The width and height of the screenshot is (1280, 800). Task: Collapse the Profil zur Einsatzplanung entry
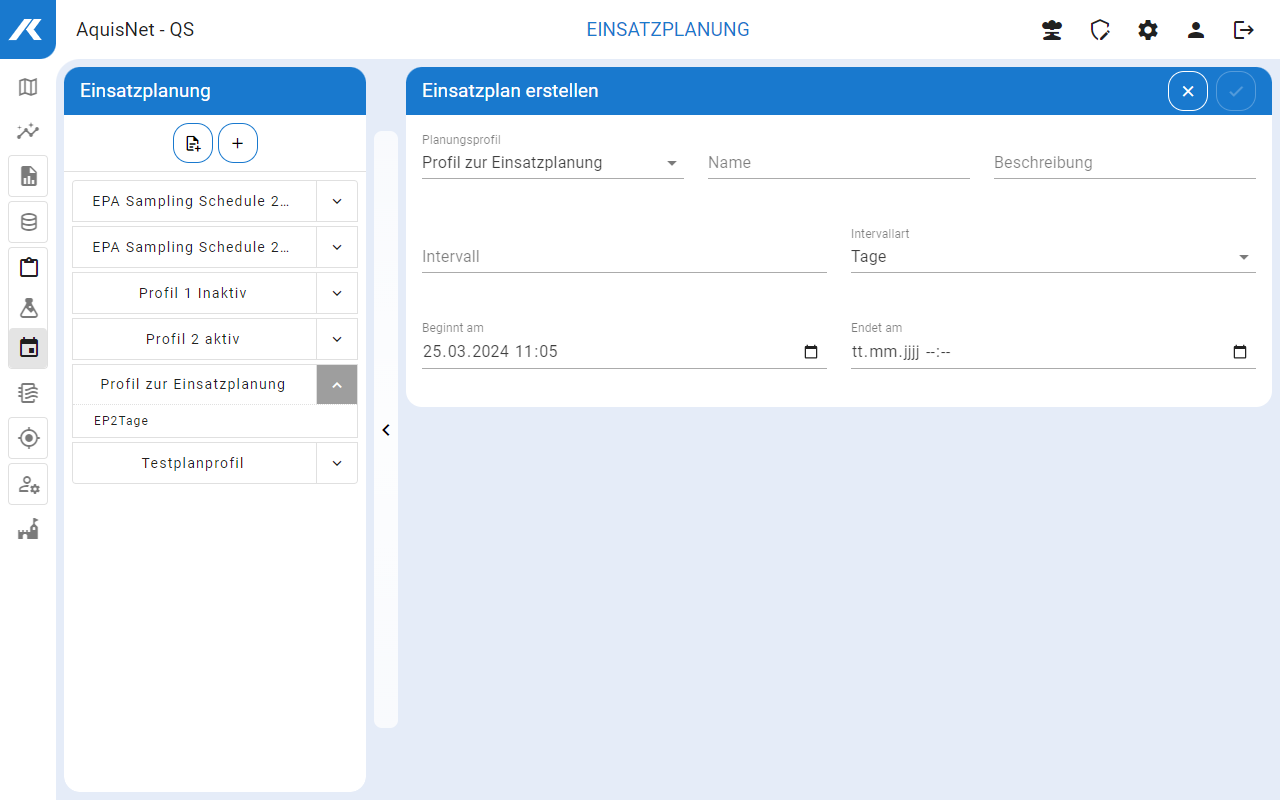coord(337,385)
